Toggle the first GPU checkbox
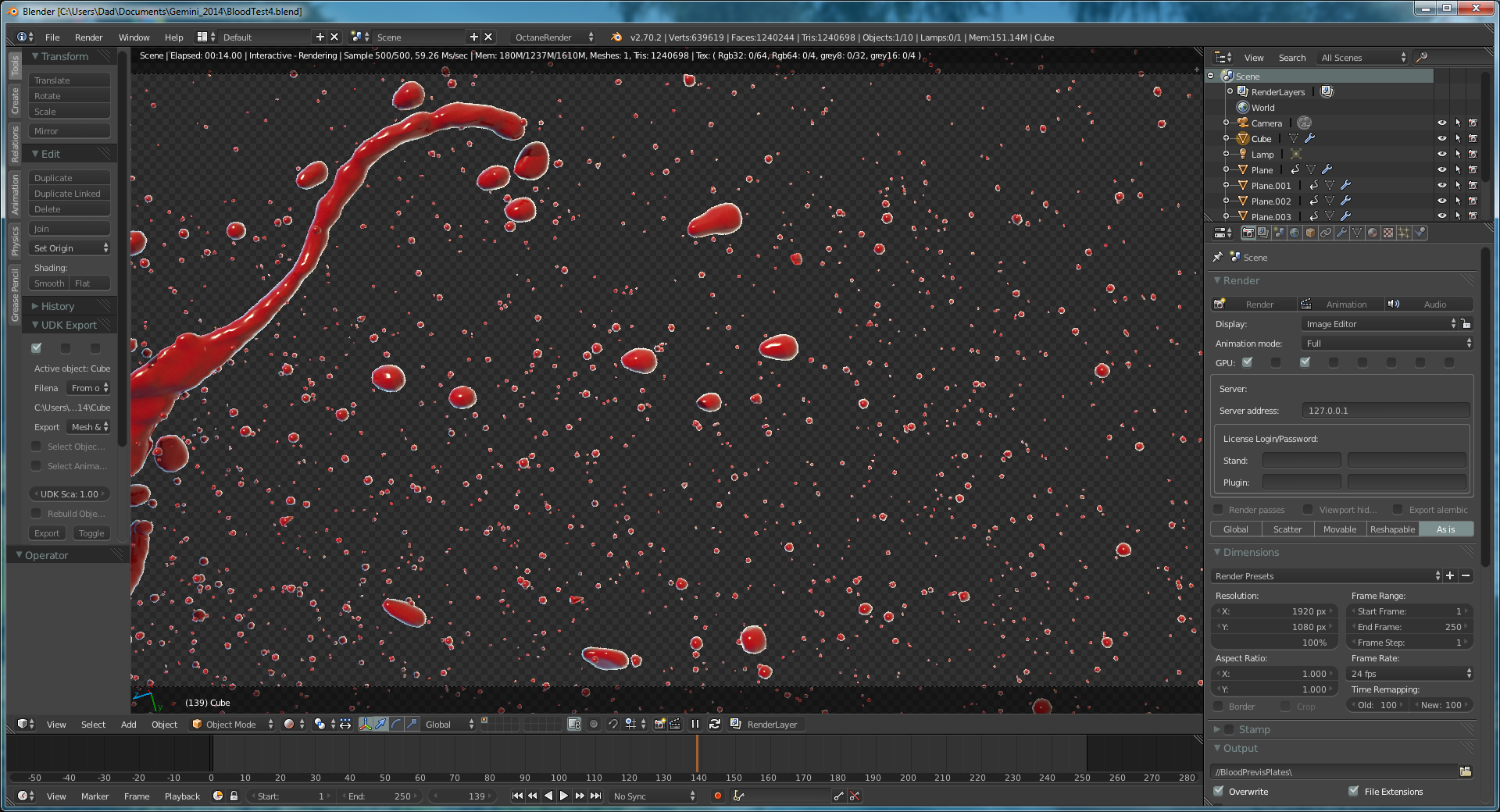Viewport: 1500px width, 812px height. point(1248,362)
